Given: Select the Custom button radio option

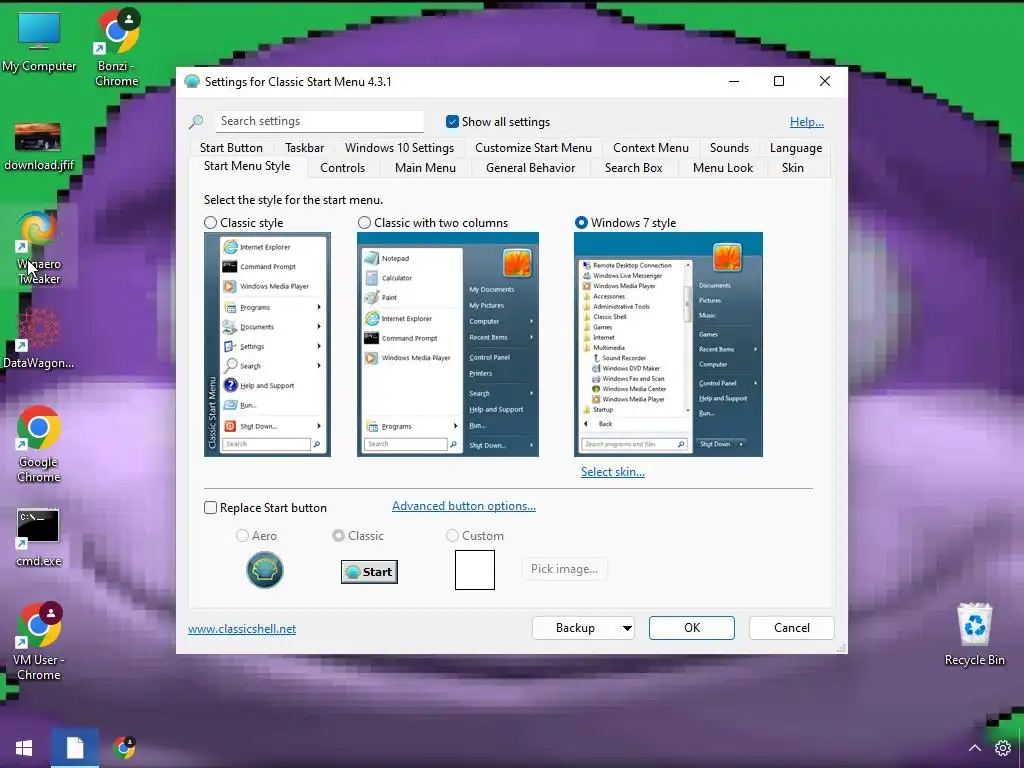Looking at the screenshot, I should point(452,536).
